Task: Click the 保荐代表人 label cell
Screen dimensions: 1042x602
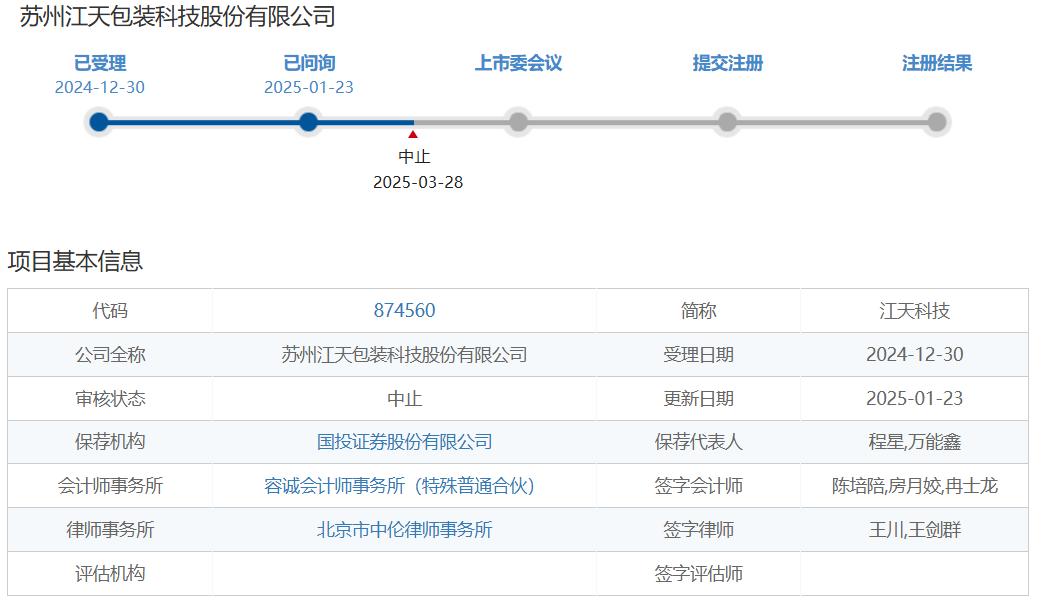Action: tap(698, 442)
